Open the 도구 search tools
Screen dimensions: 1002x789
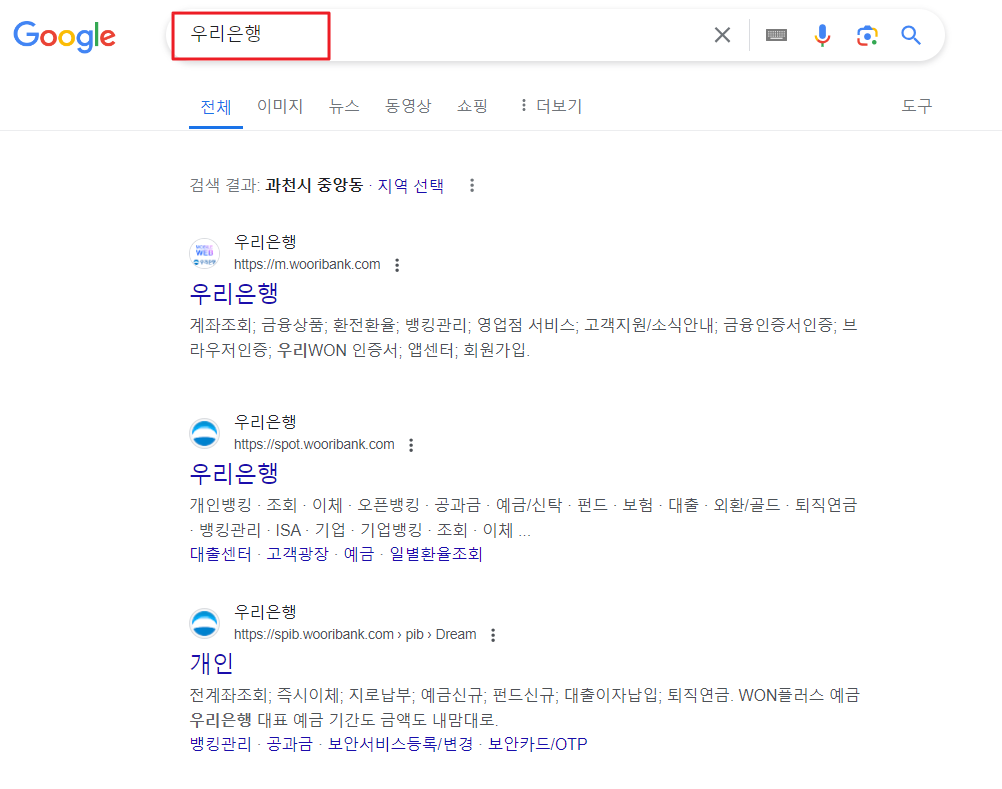pos(916,106)
